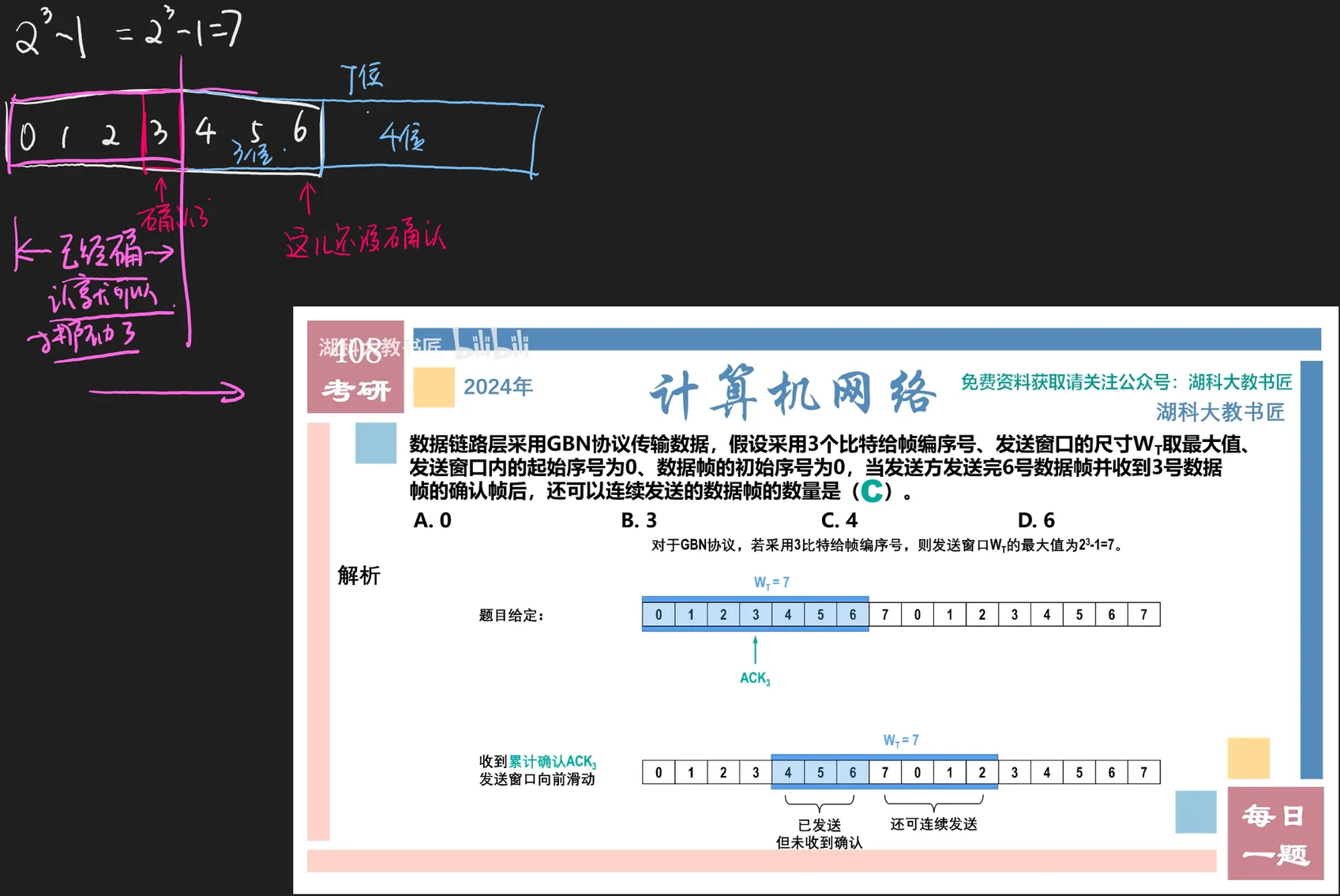Click the 湖科大教书匠 author text
Viewport: 1340px width, 896px height.
click(1220, 412)
